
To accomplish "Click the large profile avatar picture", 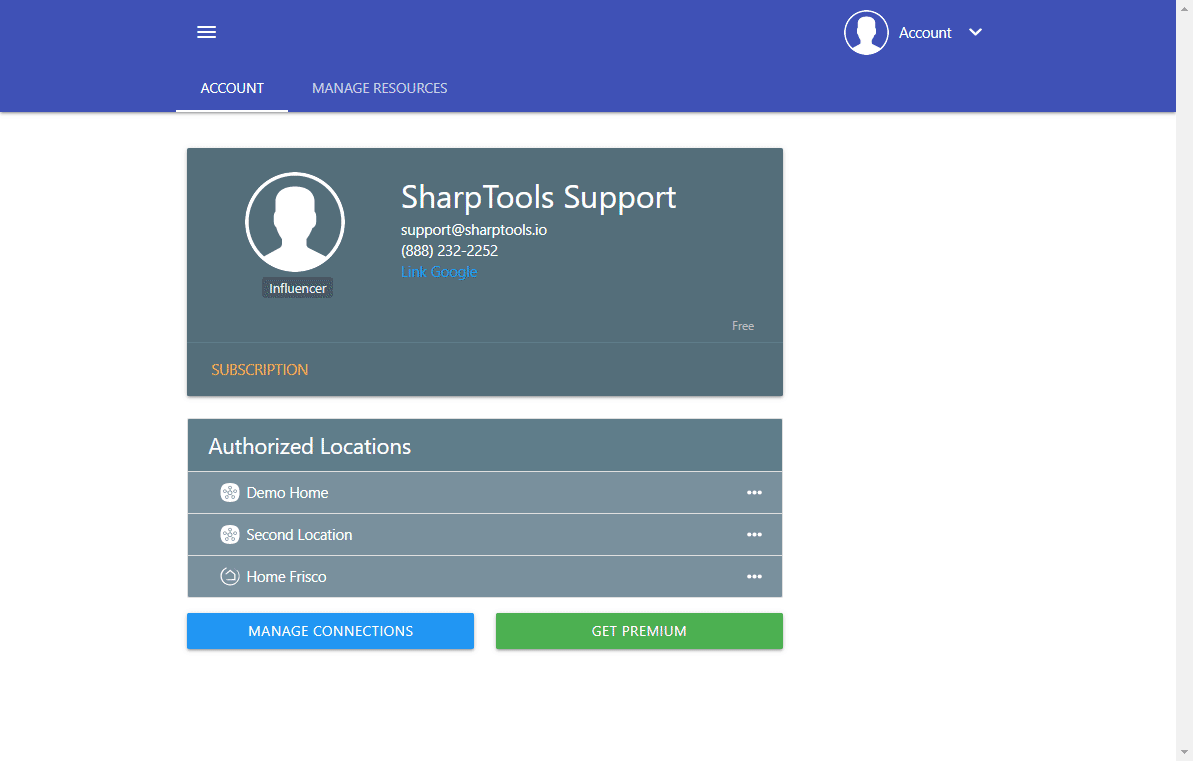I will pos(295,222).
